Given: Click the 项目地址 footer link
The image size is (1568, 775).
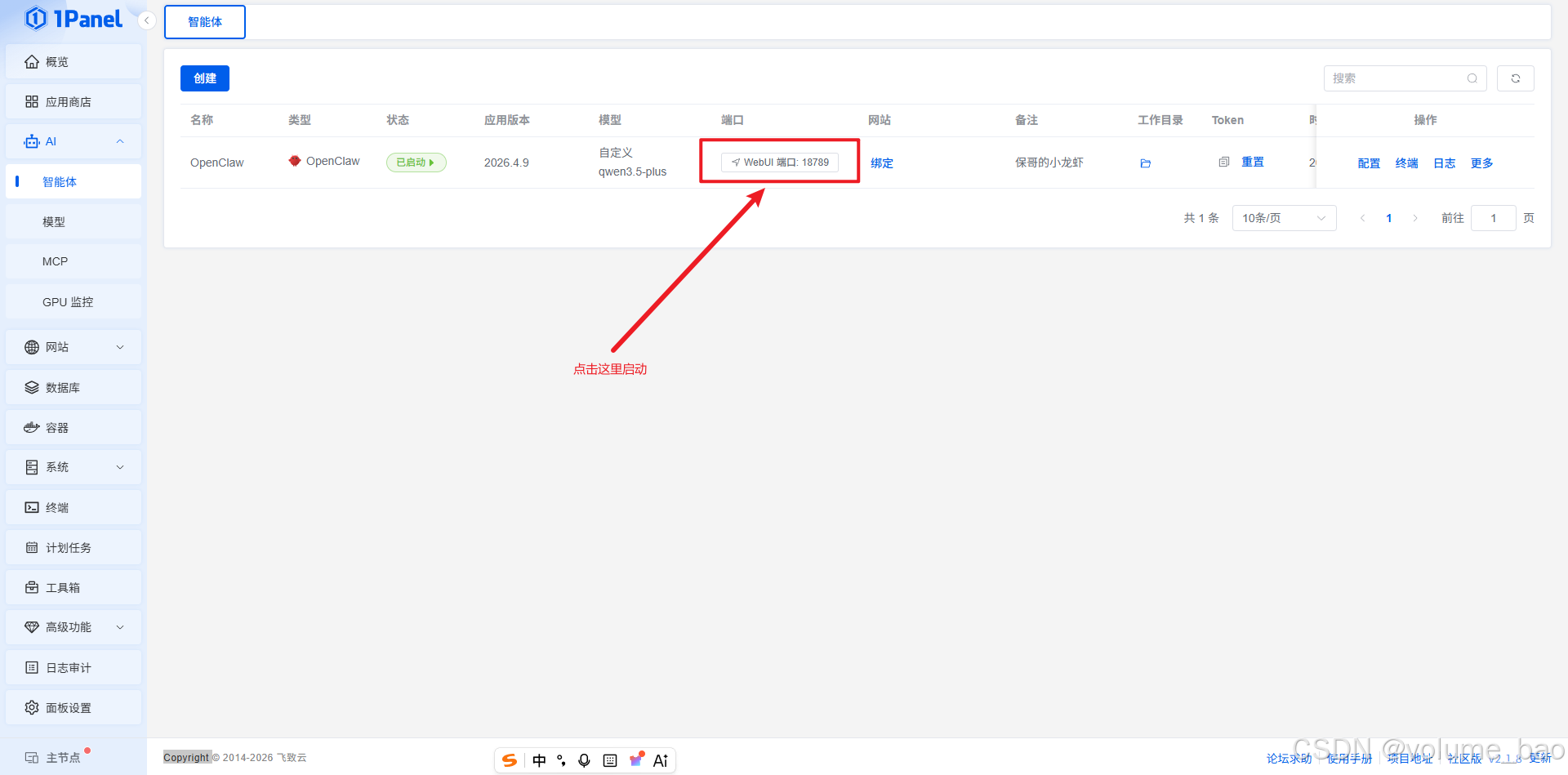Looking at the screenshot, I should (x=1410, y=759).
